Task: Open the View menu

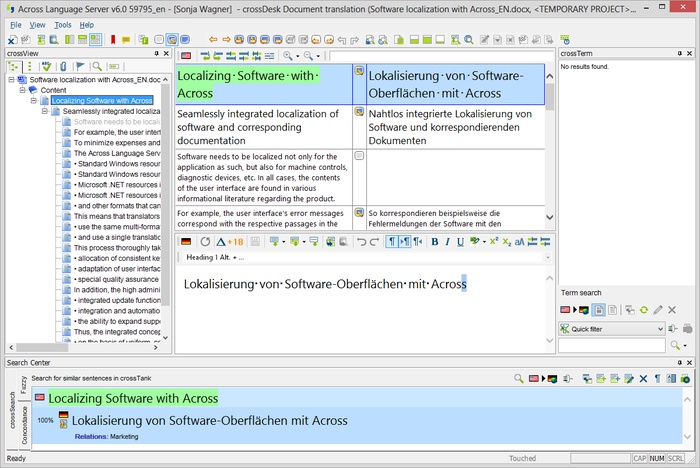Action: (38, 25)
